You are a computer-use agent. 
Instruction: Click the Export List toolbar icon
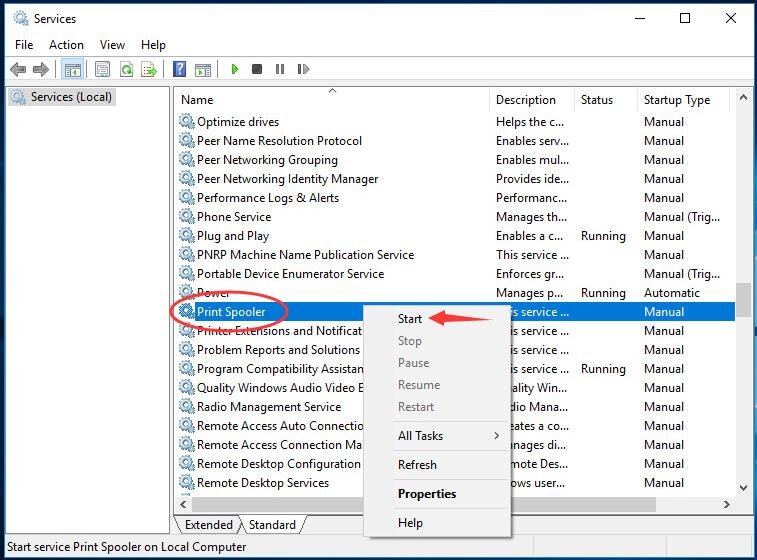(x=149, y=69)
